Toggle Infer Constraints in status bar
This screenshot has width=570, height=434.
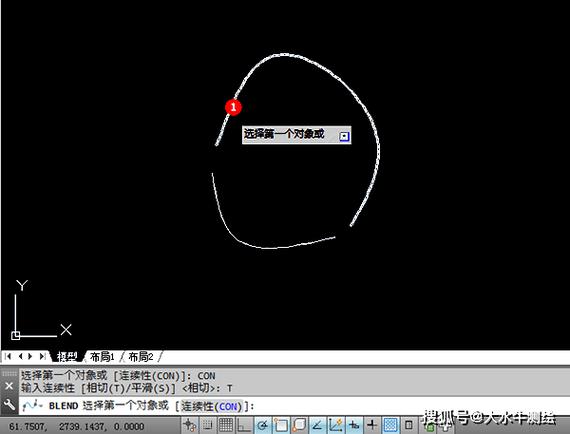pos(190,425)
